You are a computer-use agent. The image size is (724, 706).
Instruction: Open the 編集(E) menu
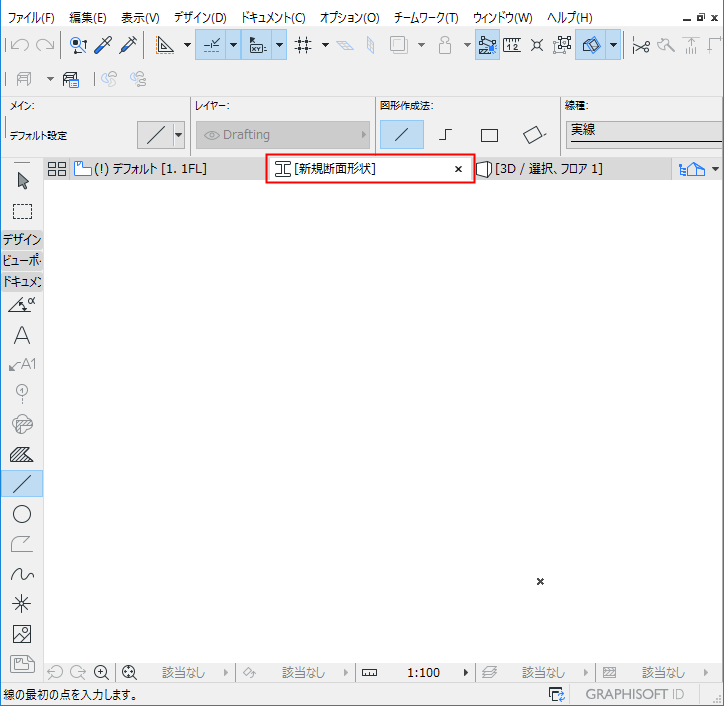(x=88, y=18)
